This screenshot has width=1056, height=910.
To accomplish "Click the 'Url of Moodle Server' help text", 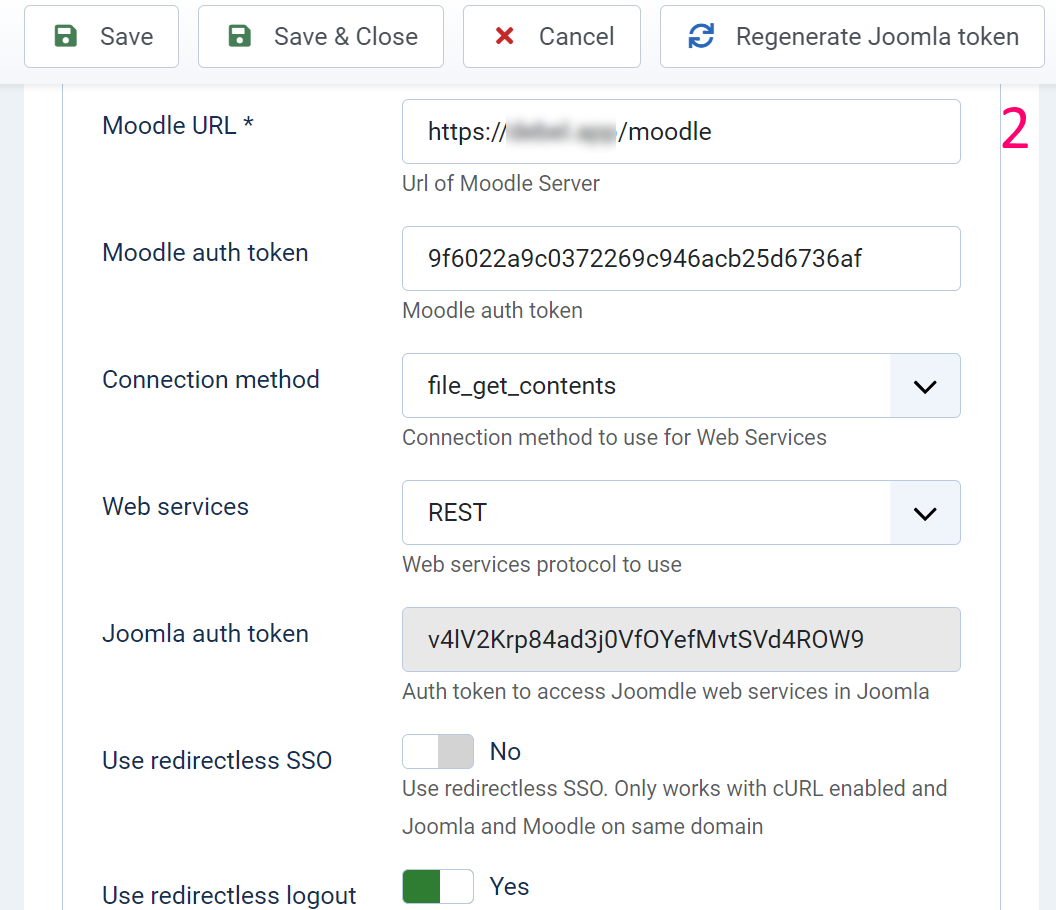I will [500, 183].
